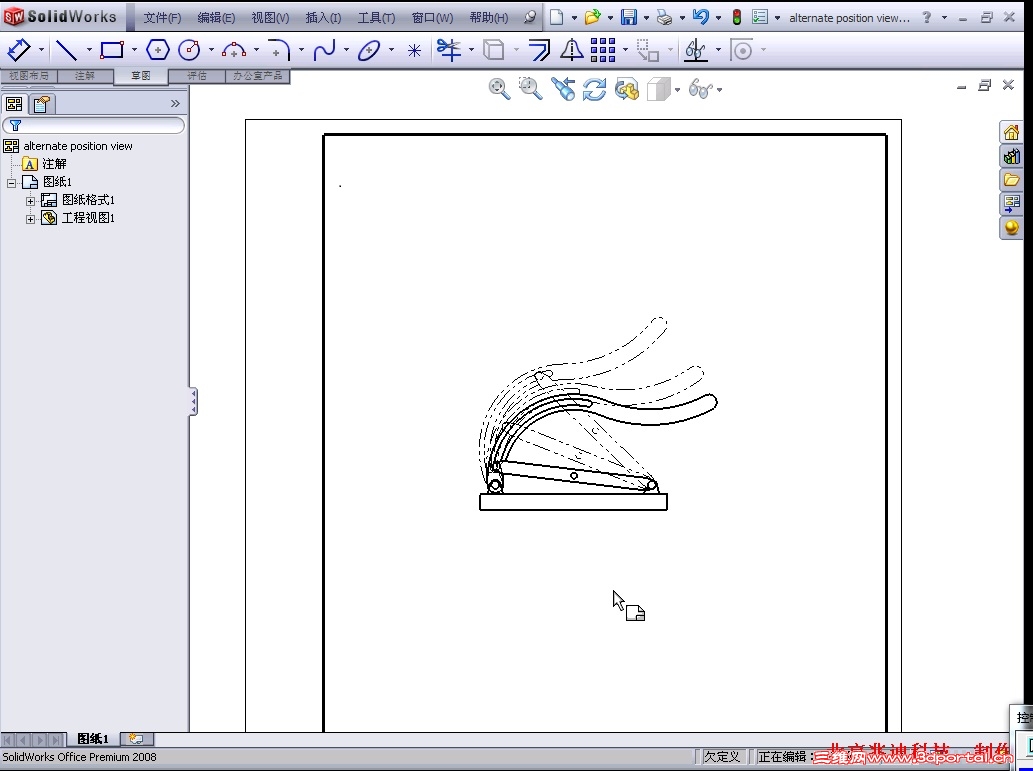The height and width of the screenshot is (771, 1033).
Task: Select the Sketch Fillet tool
Action: tap(279, 50)
